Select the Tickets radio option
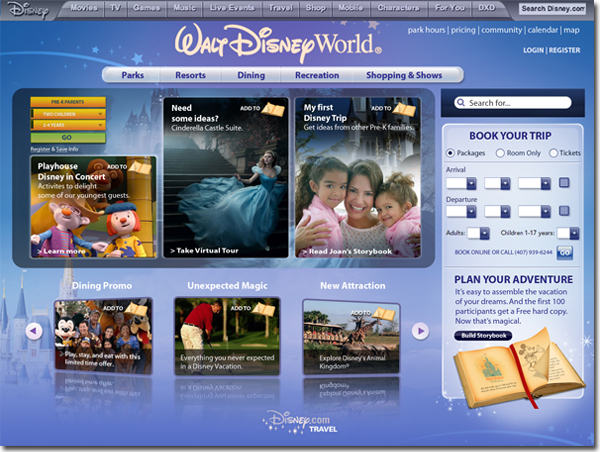 553,153
